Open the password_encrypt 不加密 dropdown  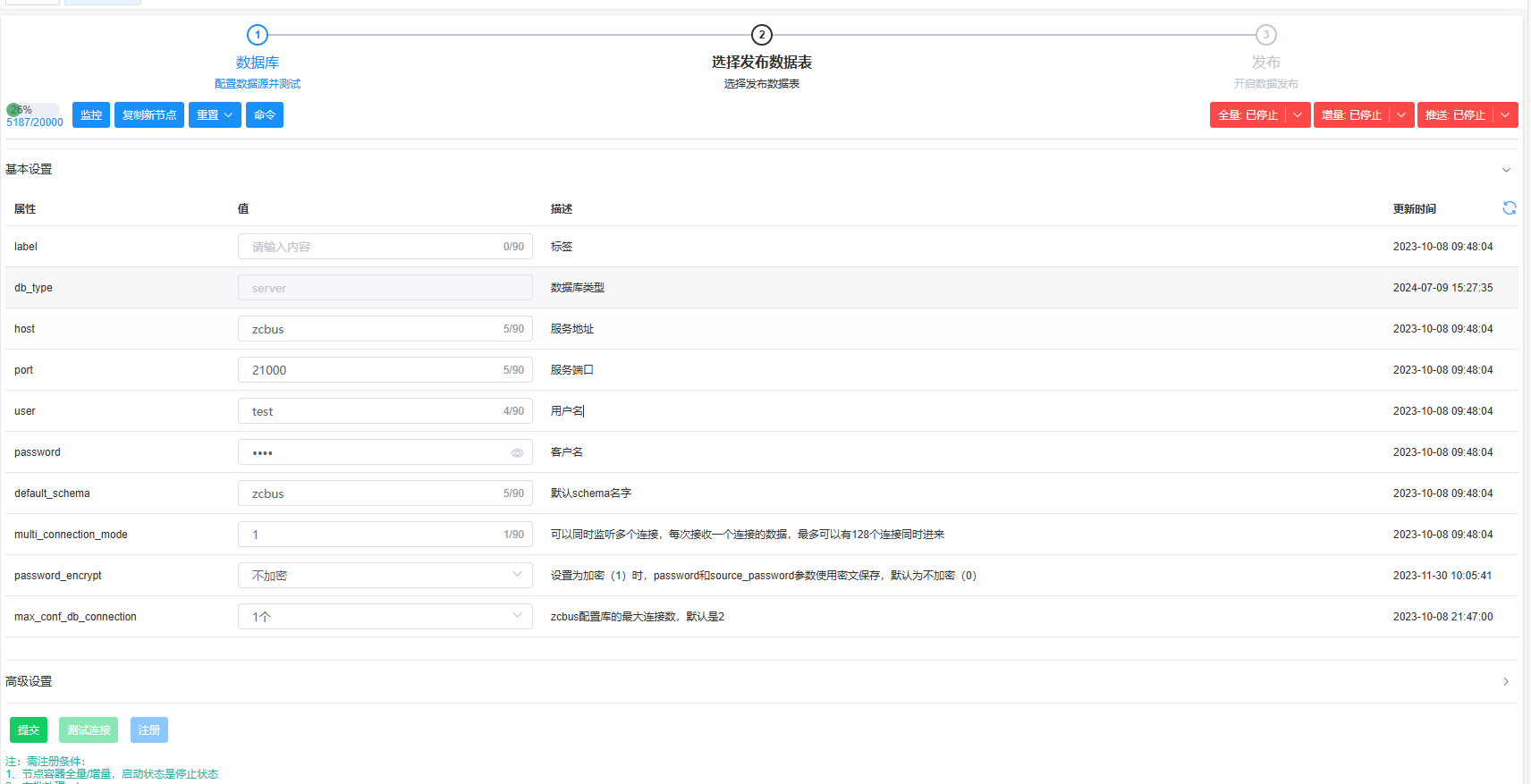point(385,576)
